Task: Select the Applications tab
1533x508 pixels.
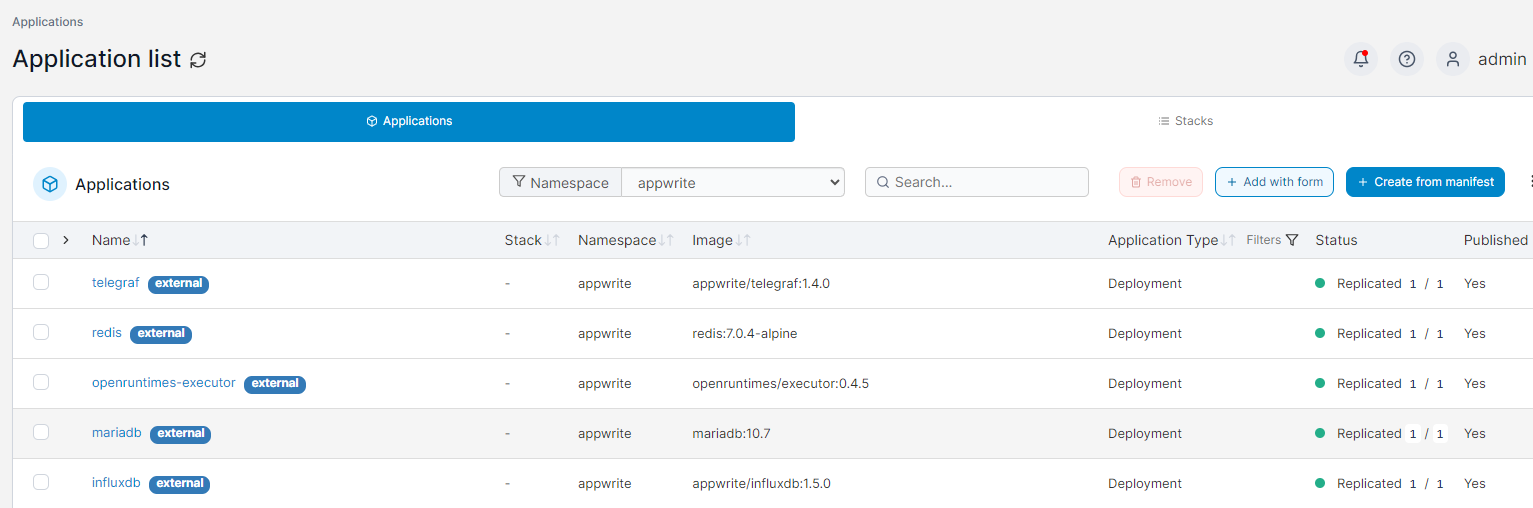Action: click(x=409, y=121)
